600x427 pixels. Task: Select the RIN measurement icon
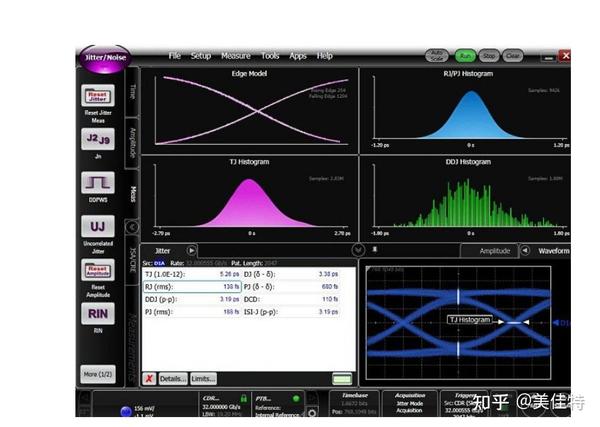pyautogui.click(x=98, y=314)
